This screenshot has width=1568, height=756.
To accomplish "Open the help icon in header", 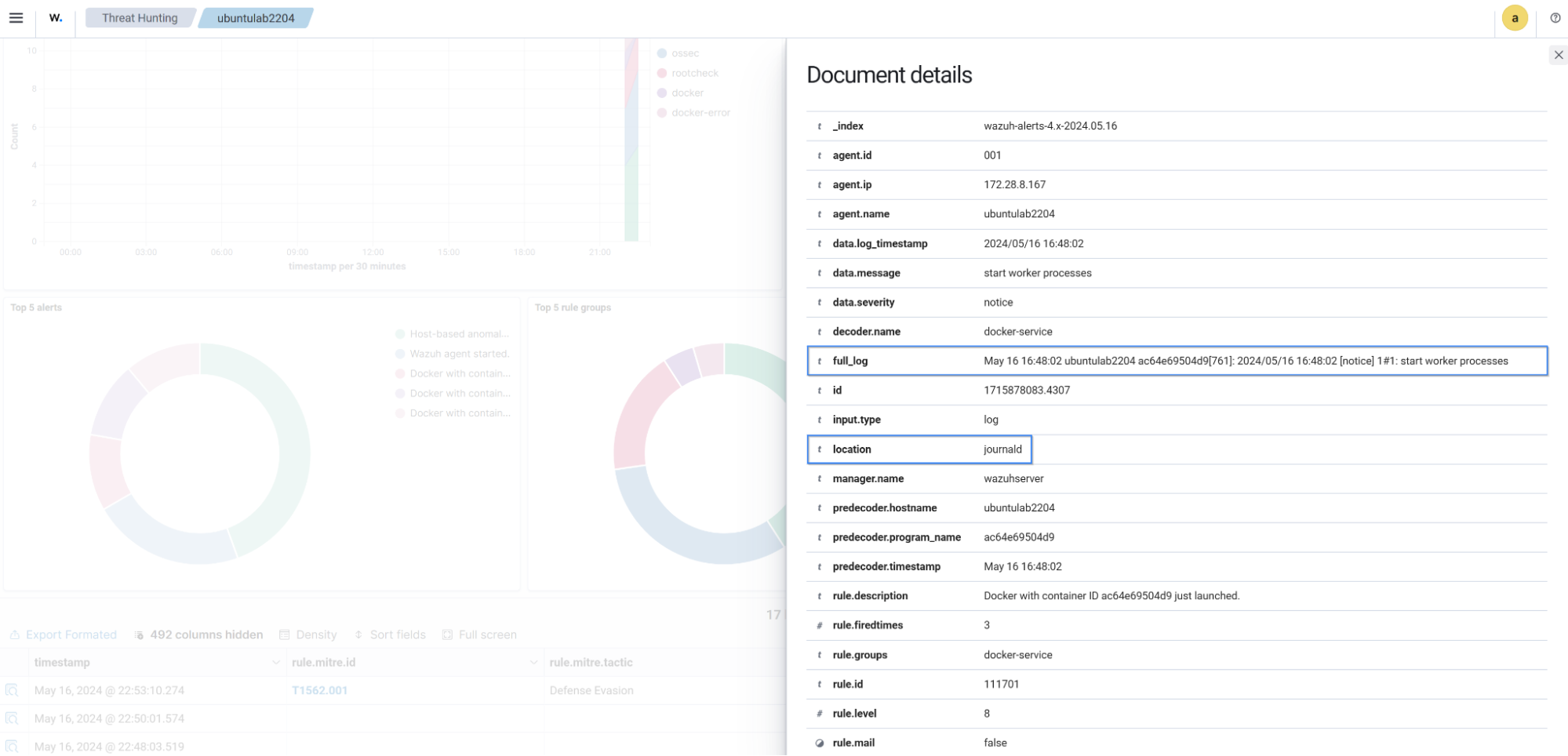I will tap(1555, 18).
